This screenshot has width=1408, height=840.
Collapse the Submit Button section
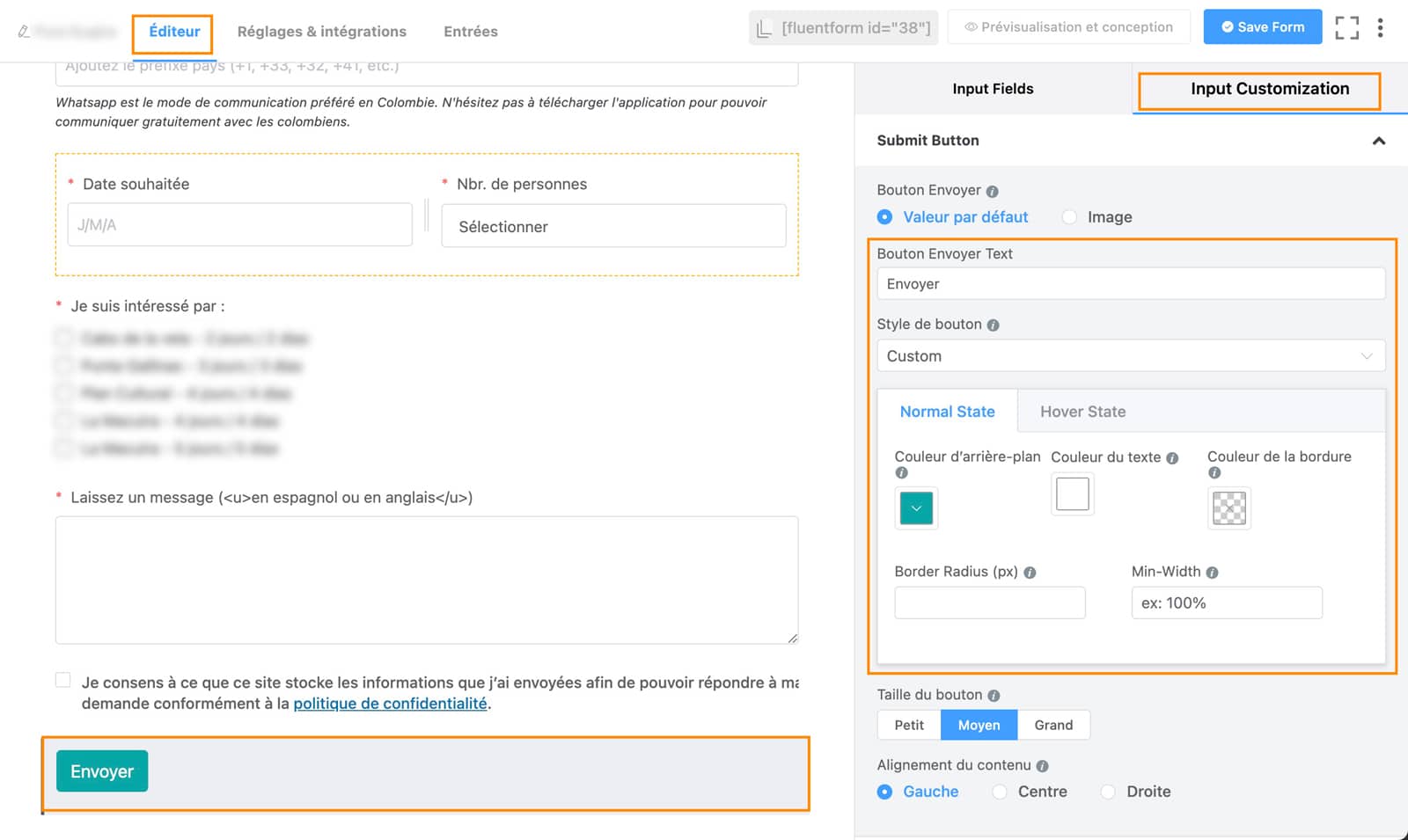pyautogui.click(x=1380, y=140)
